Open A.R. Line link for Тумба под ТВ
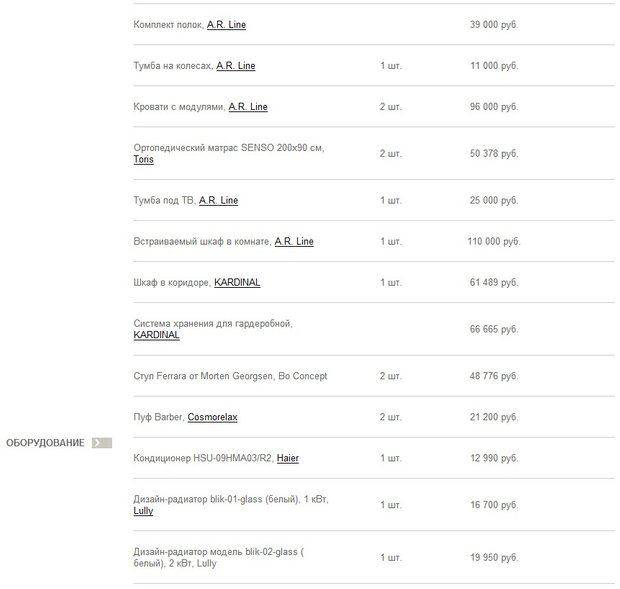The image size is (620, 589). [218, 200]
